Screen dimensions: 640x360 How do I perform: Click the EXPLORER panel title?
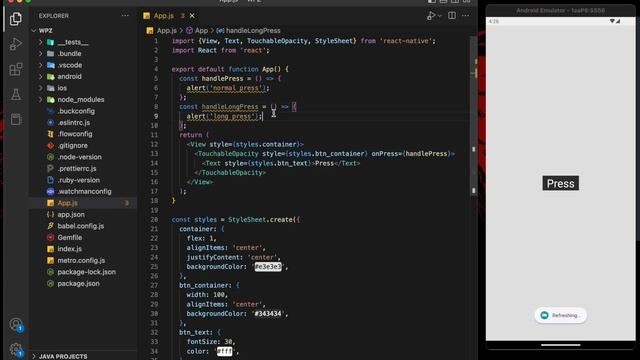click(x=54, y=16)
